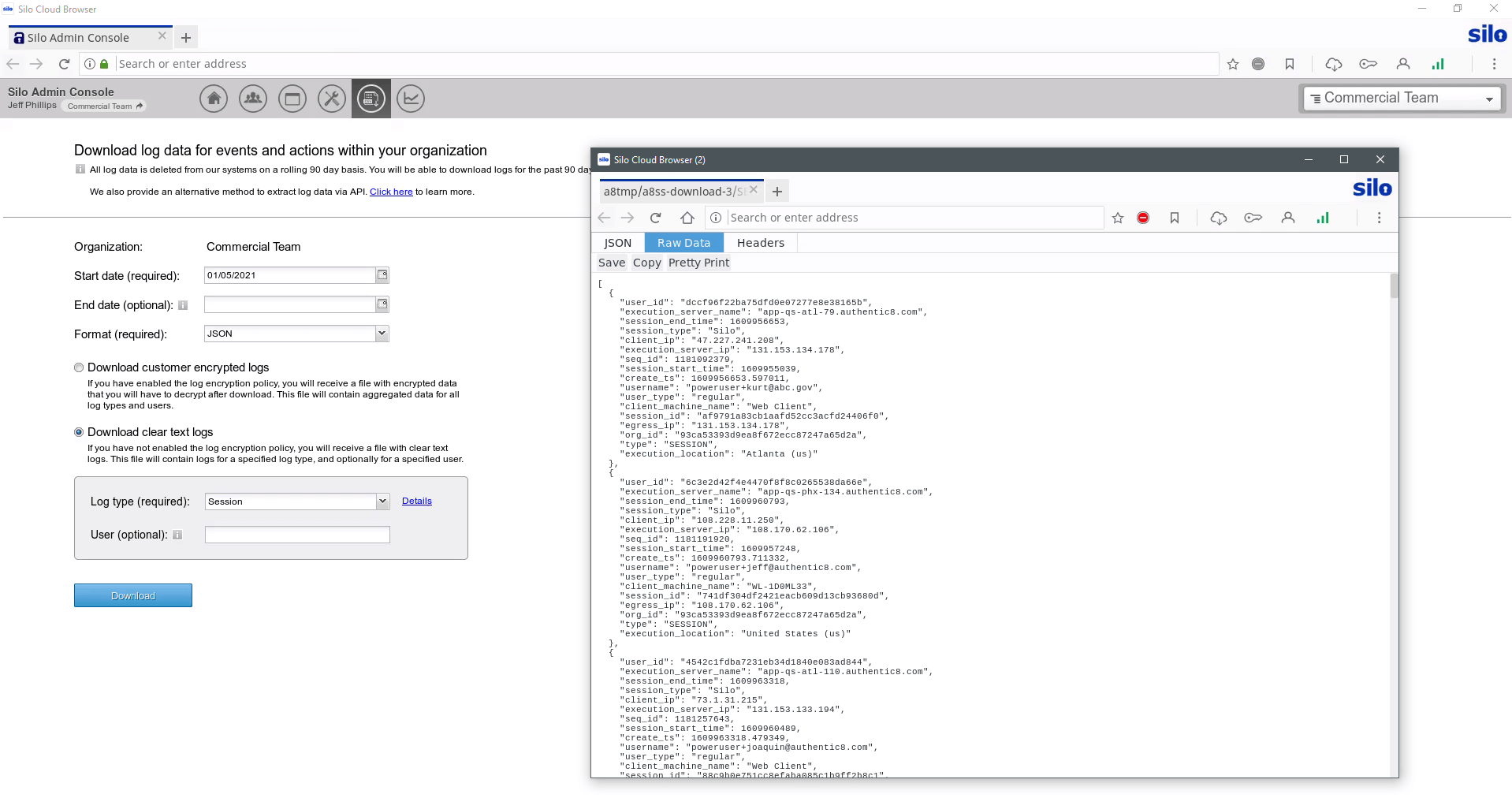
Task: Close the a8tmp/a8ss-download-3 tab
Action: 753,189
